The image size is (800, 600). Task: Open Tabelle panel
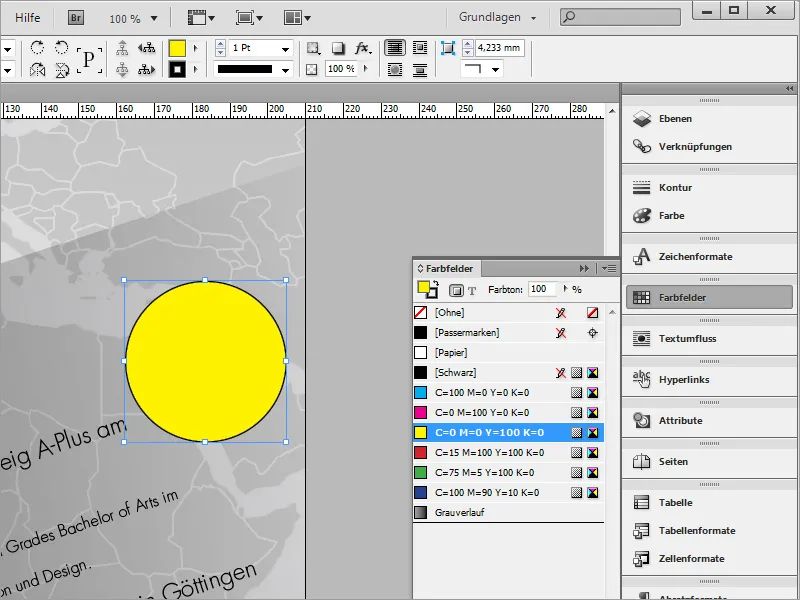coord(709,503)
